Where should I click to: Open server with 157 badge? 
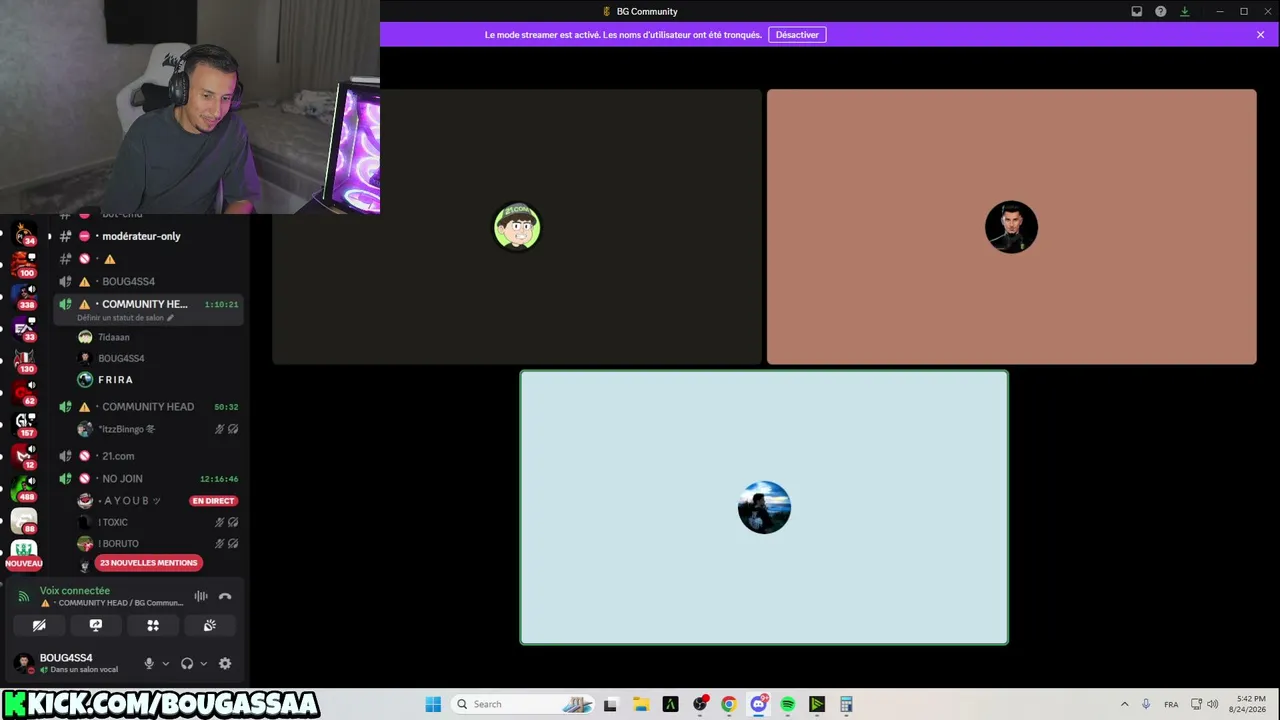pyautogui.click(x=24, y=425)
